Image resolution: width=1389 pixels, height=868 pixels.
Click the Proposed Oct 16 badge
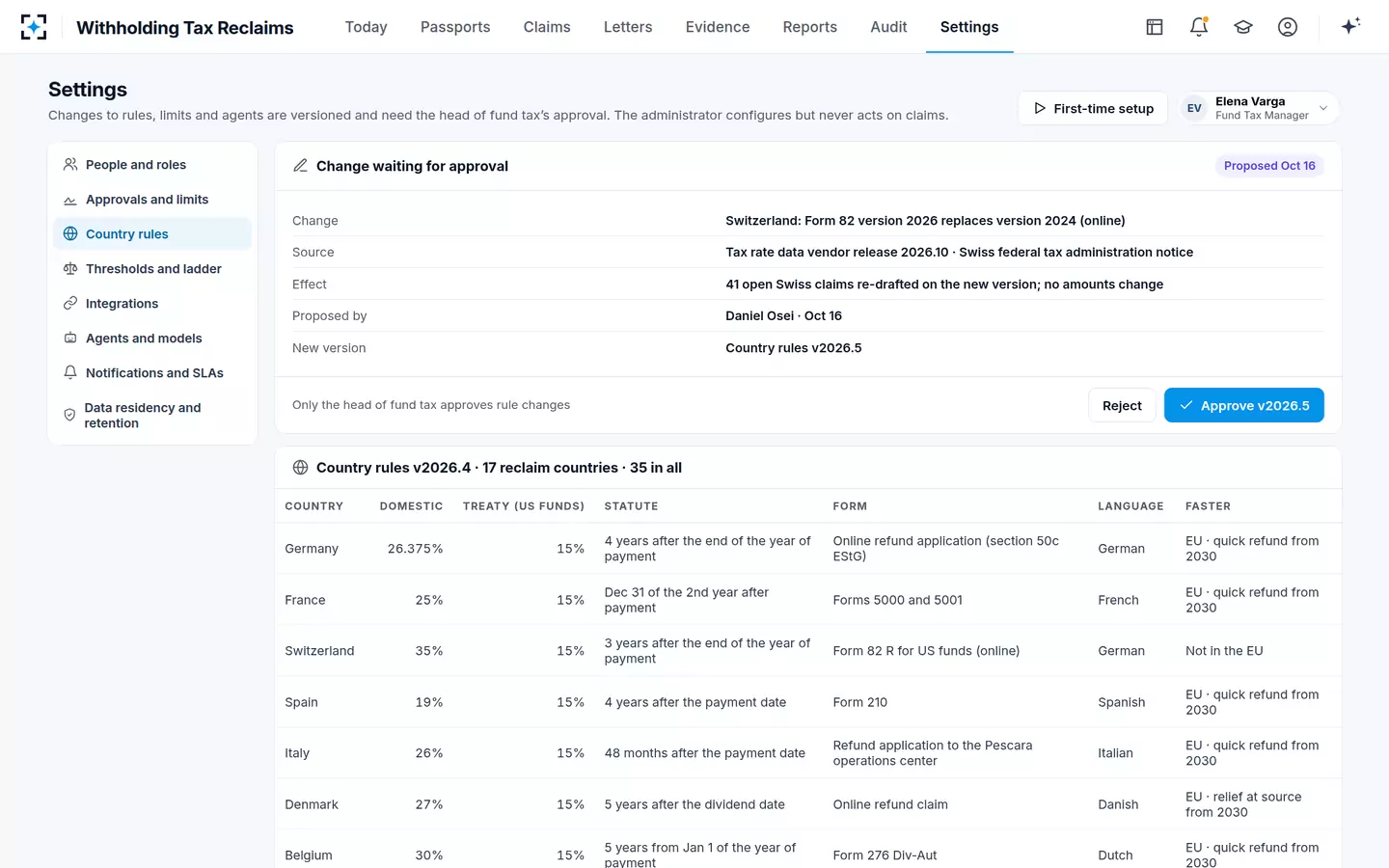click(1269, 166)
